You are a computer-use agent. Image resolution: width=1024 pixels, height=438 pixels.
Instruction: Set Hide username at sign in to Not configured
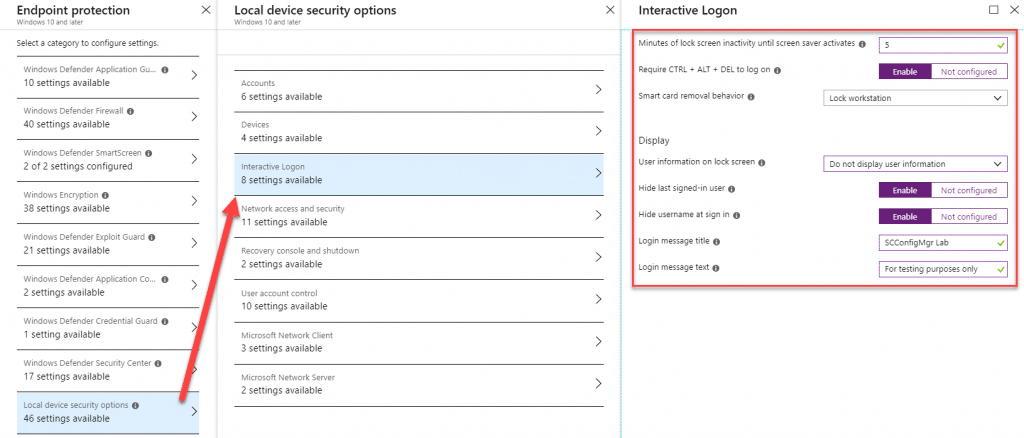968,217
